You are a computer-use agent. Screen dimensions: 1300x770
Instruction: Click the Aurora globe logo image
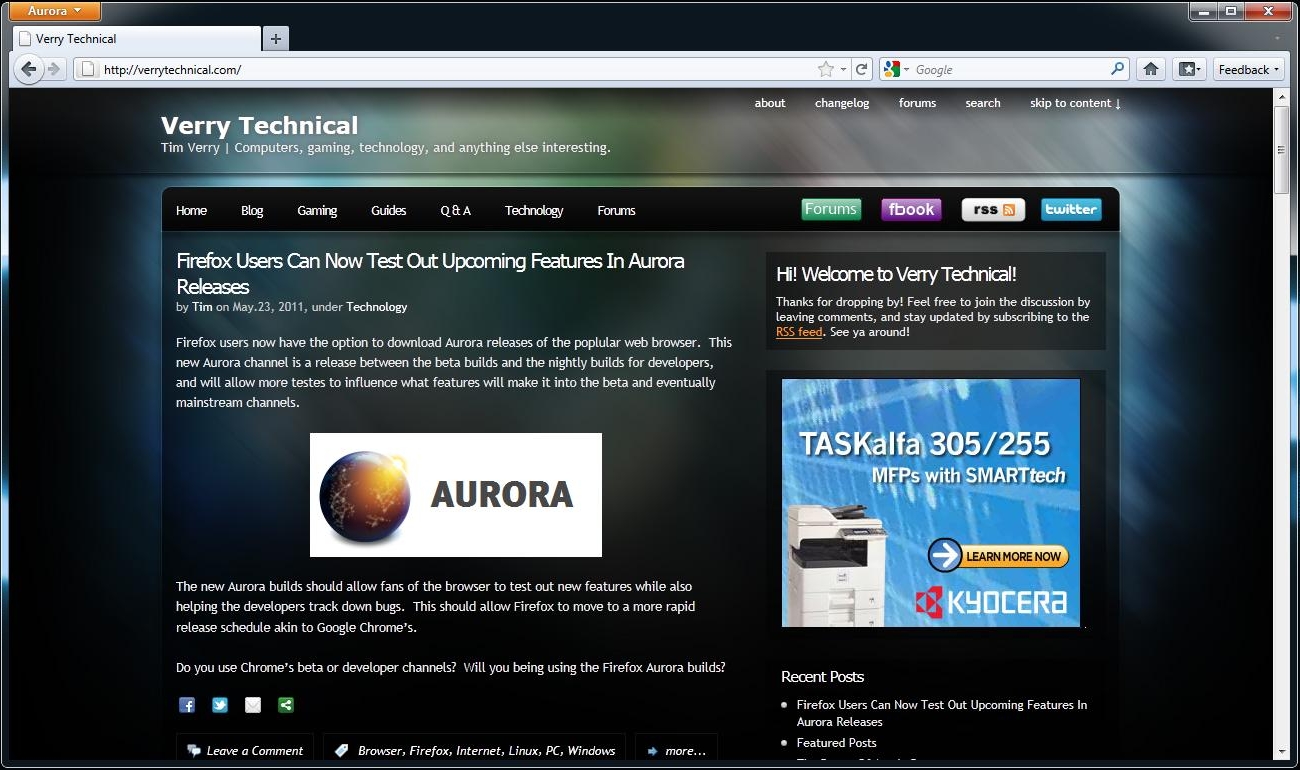[x=456, y=494]
